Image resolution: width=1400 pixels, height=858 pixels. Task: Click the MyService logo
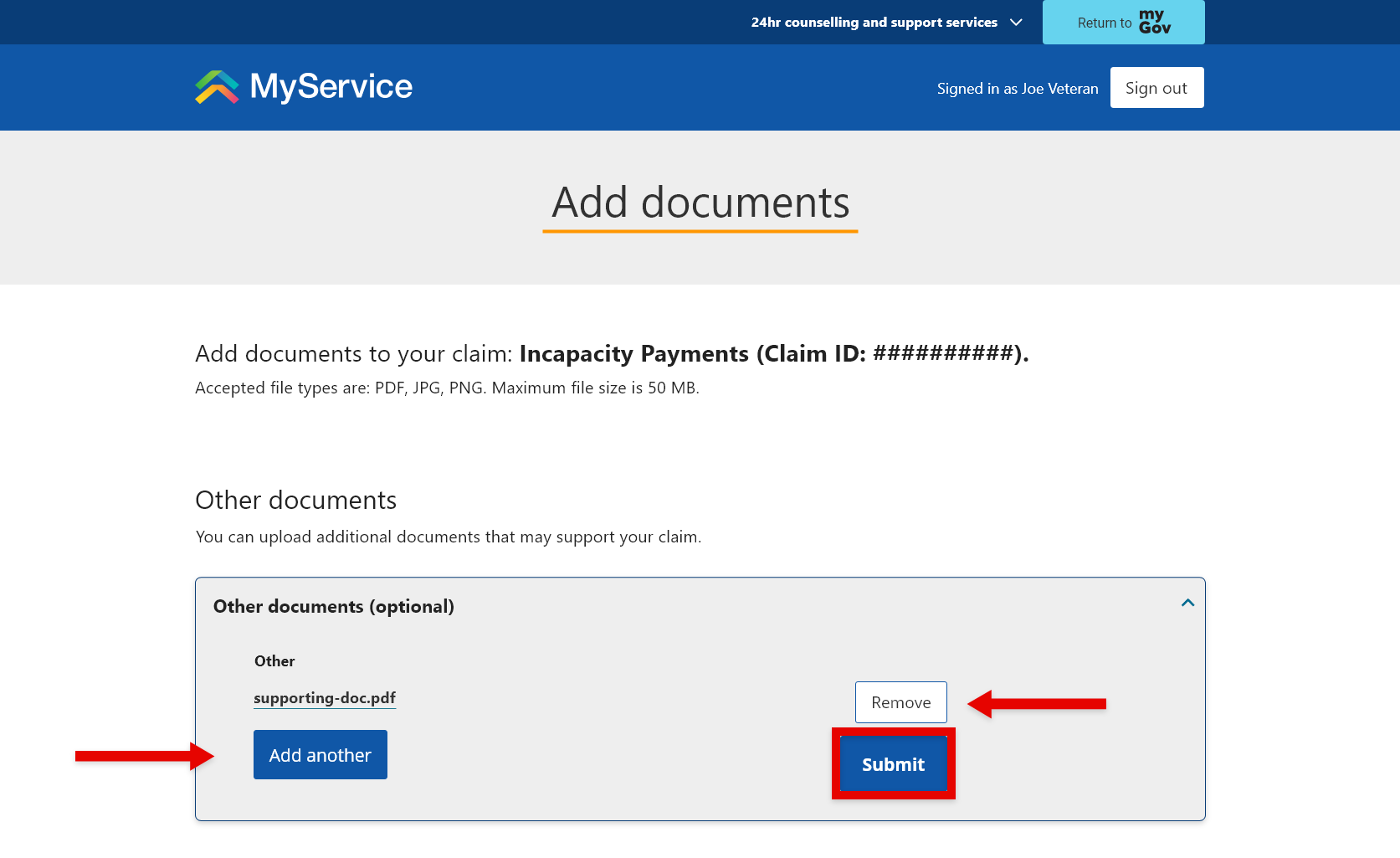303,86
